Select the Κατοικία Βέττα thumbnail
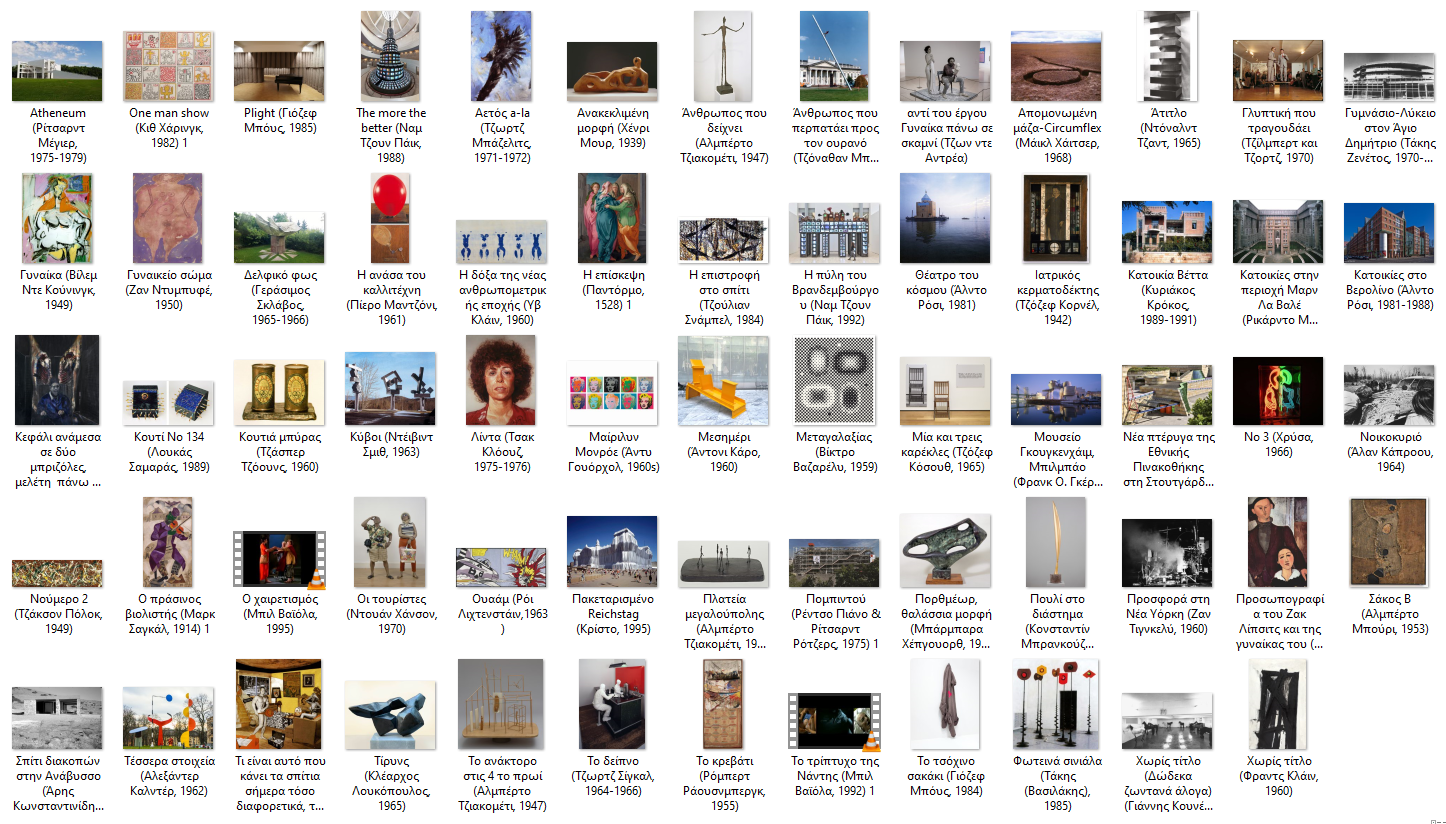The height and width of the screenshot is (824, 1446). pos(1167,232)
